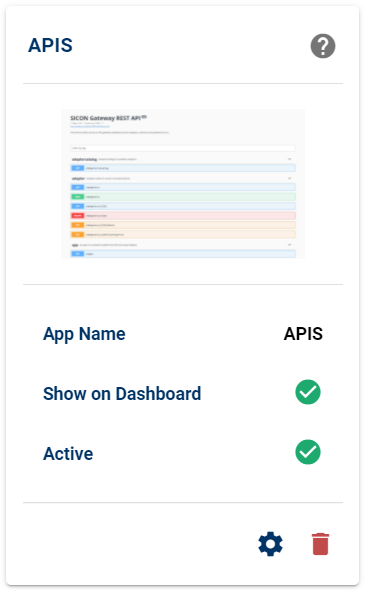Click the GET badge under adaptercatalog

[x=78, y=168]
